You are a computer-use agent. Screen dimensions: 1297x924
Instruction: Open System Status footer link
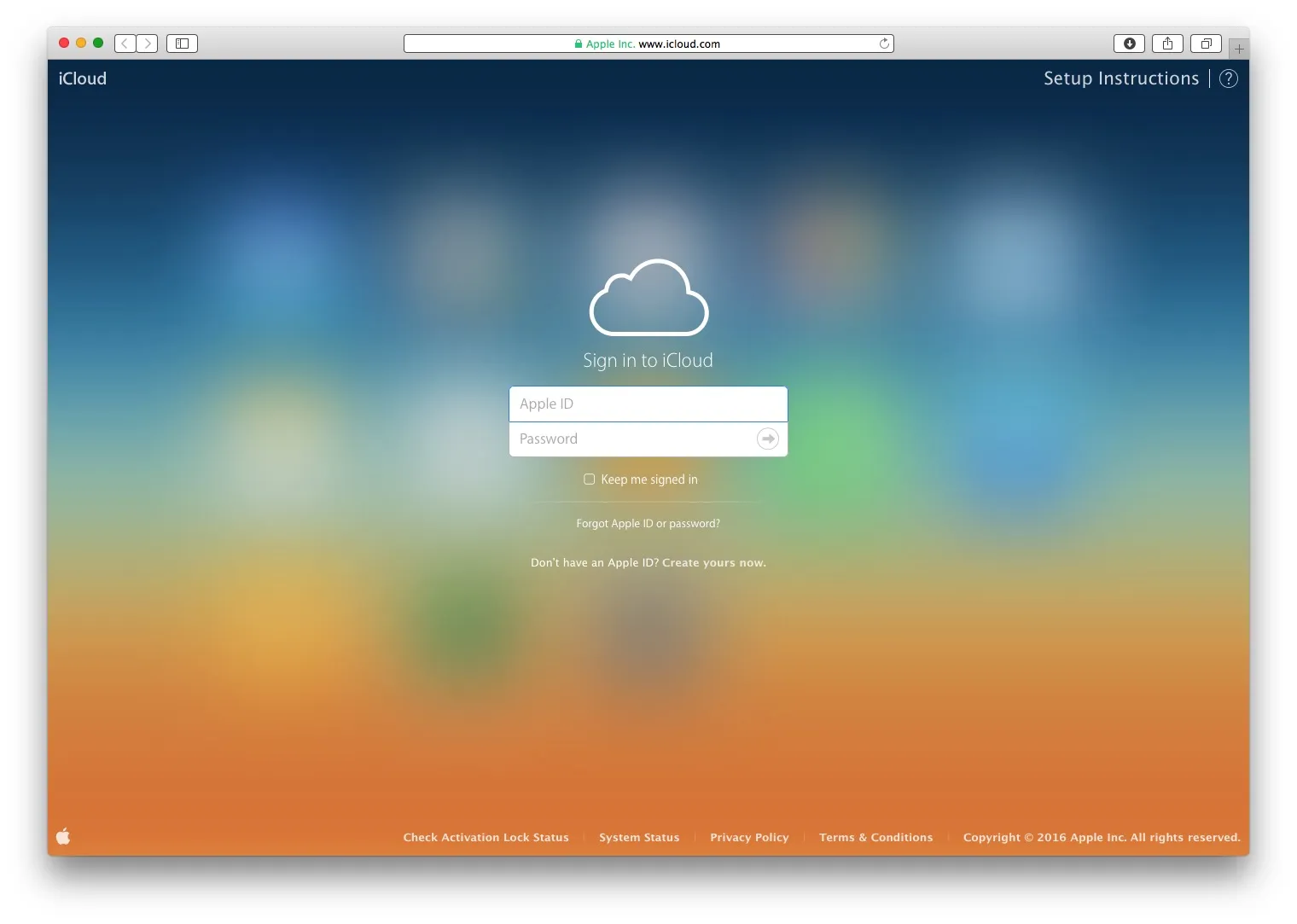(639, 837)
